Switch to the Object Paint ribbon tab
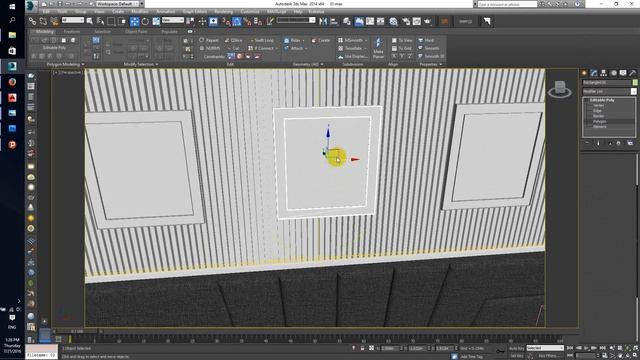 point(136,31)
